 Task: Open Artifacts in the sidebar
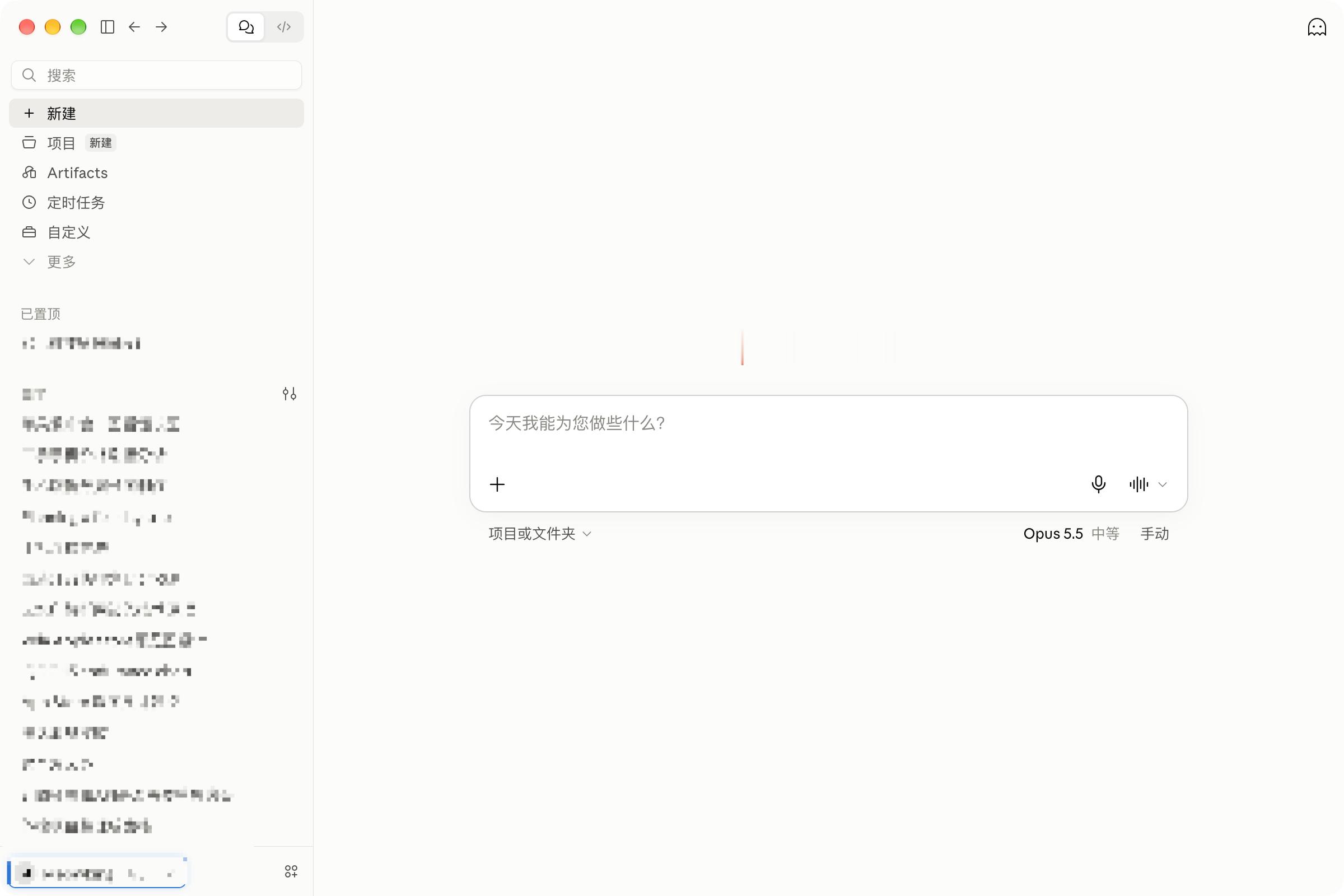click(x=157, y=172)
